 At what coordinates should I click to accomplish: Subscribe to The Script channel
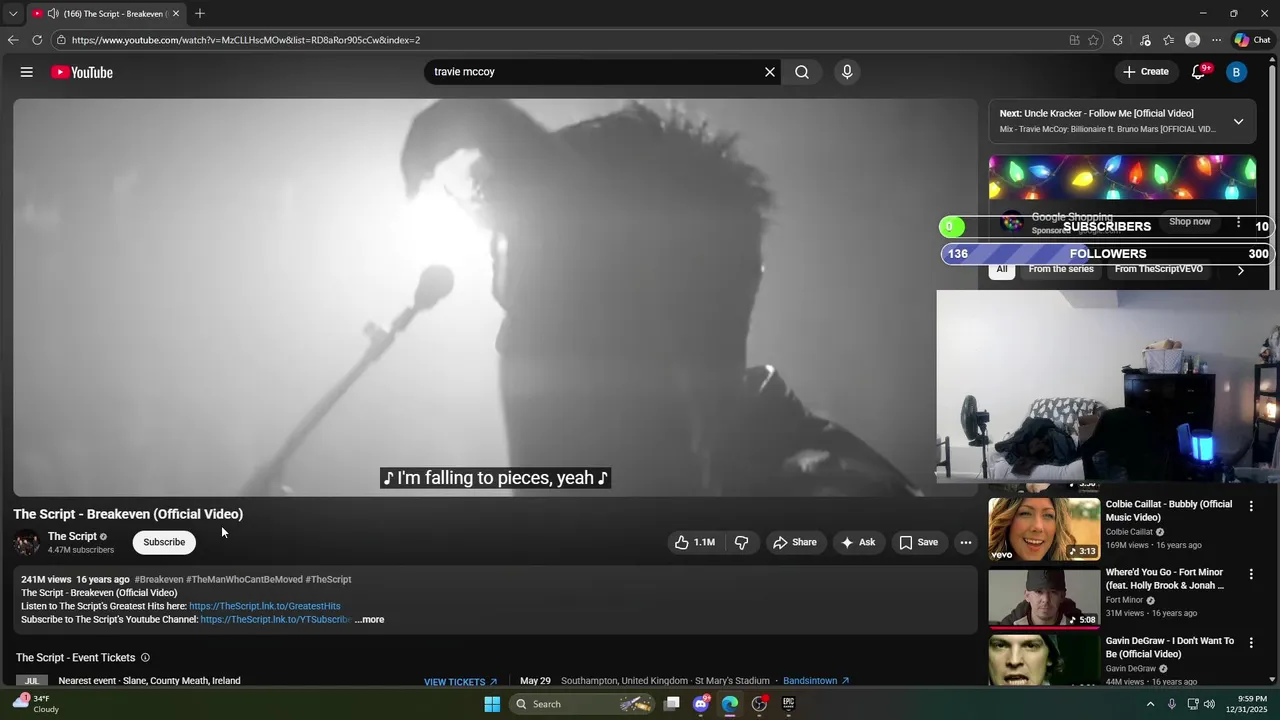coord(164,542)
